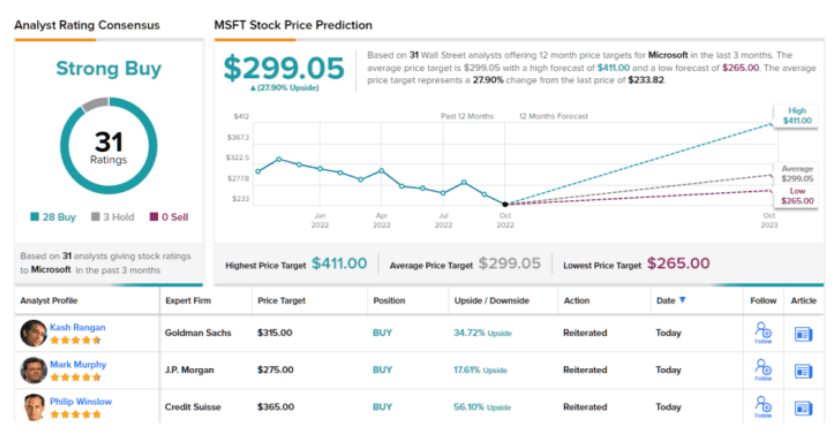Click Kash Rangan's profile photo
Image resolution: width=837 pixels, height=438 pixels.
tap(33, 333)
